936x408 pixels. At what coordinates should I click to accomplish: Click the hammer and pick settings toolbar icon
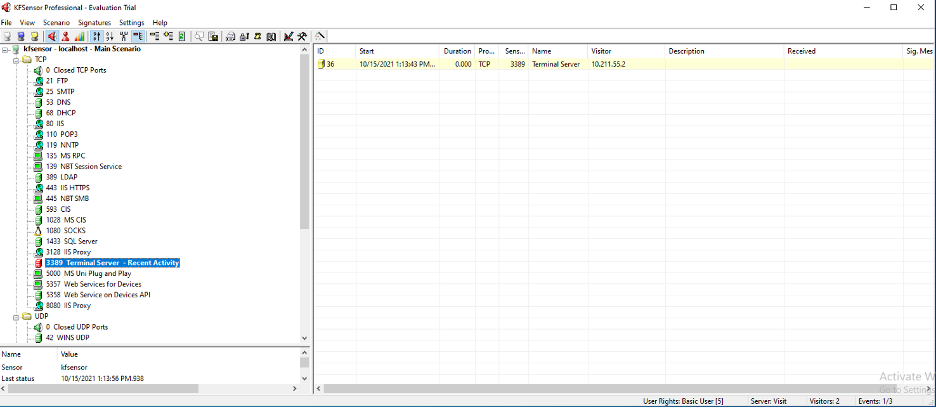pyautogui.click(x=302, y=36)
